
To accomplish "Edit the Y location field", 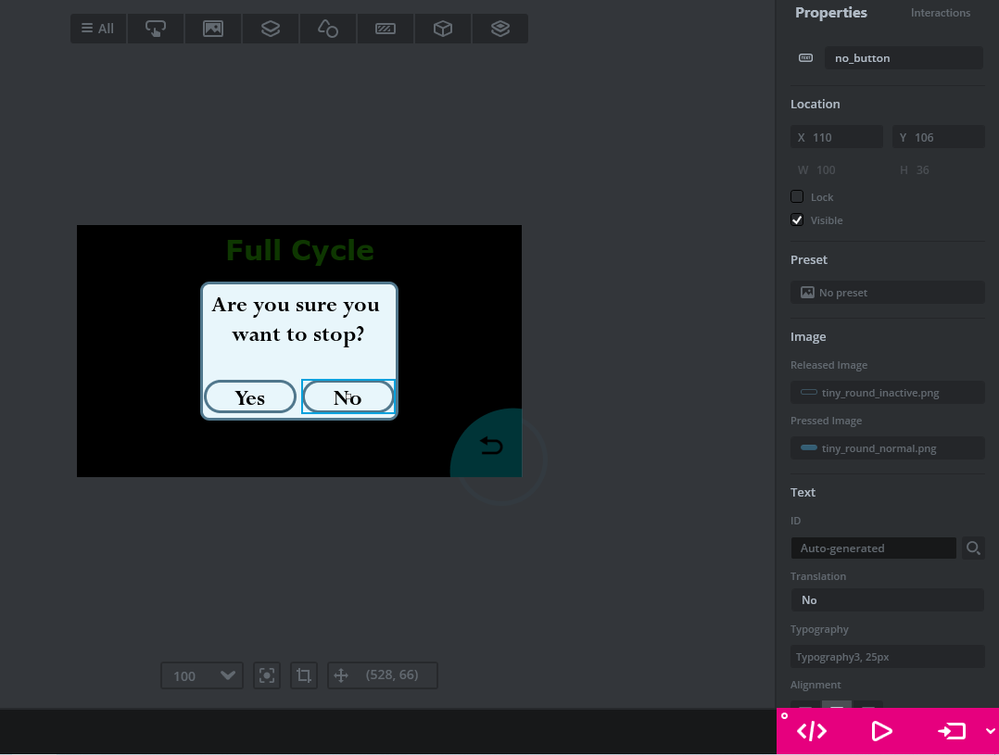I will (938, 137).
